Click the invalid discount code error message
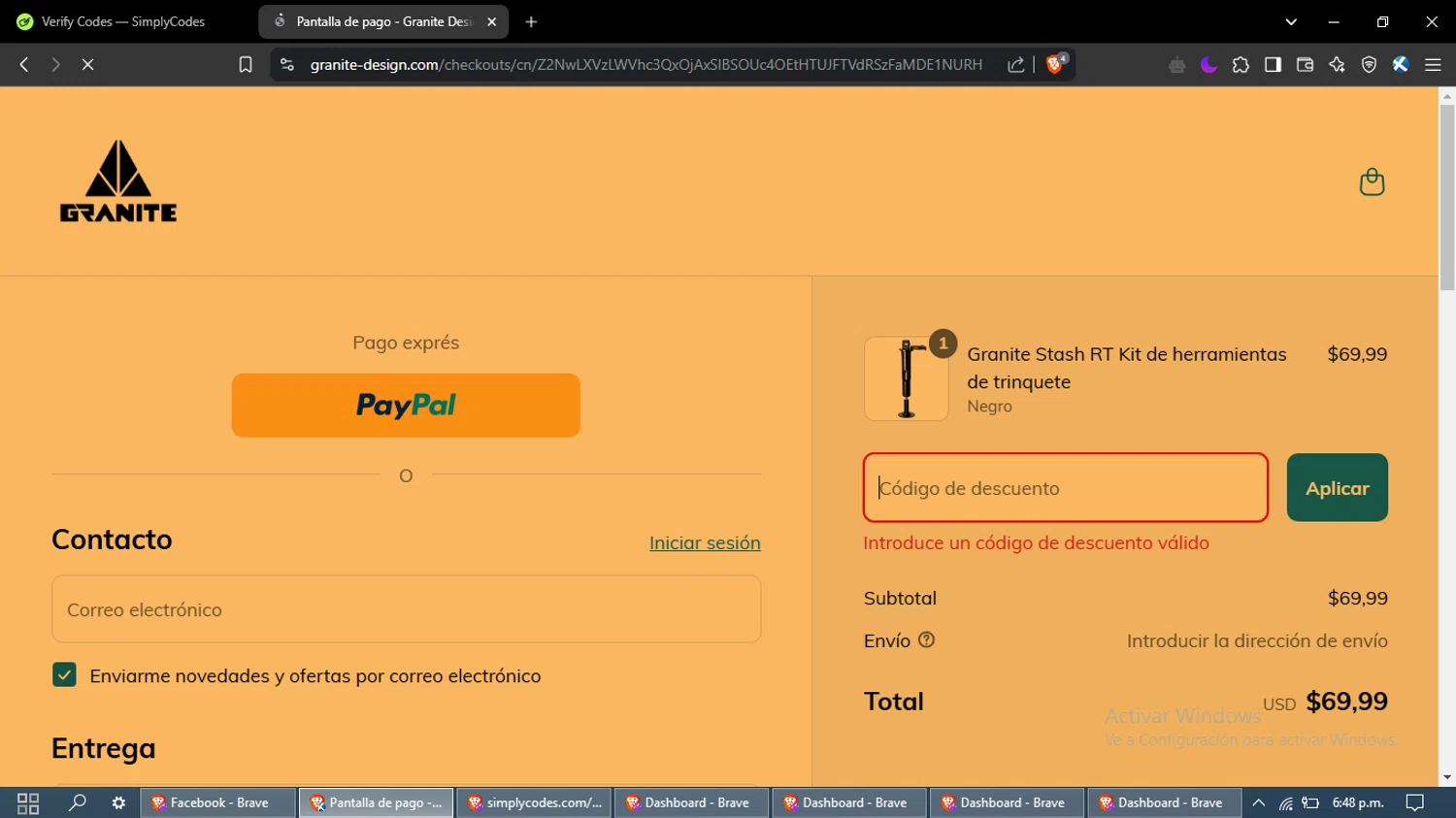Screen dimensions: 1456x818 point(1036,542)
